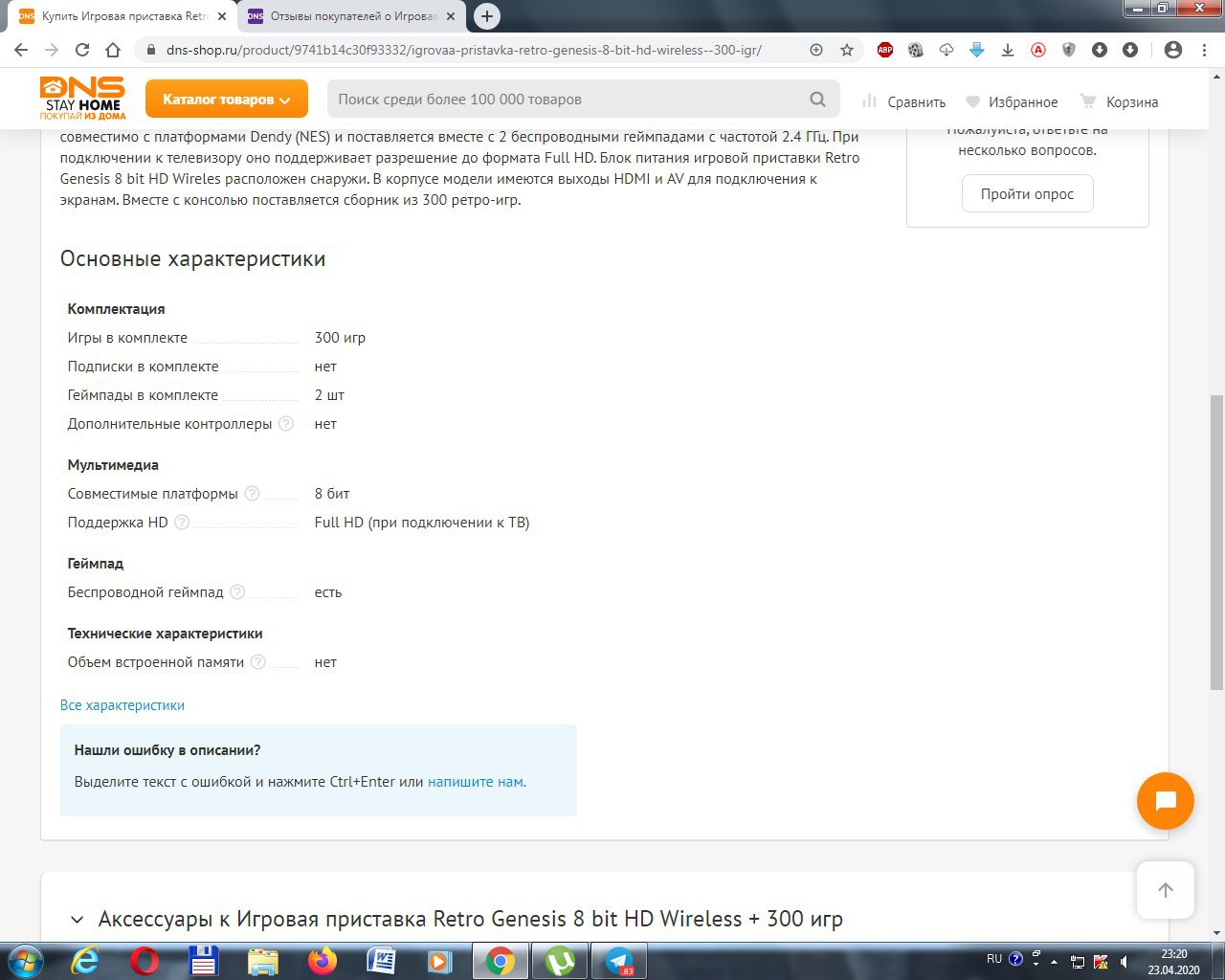Show help for Совместимые платформы
Viewport: 1225px width, 980px height.
point(252,493)
